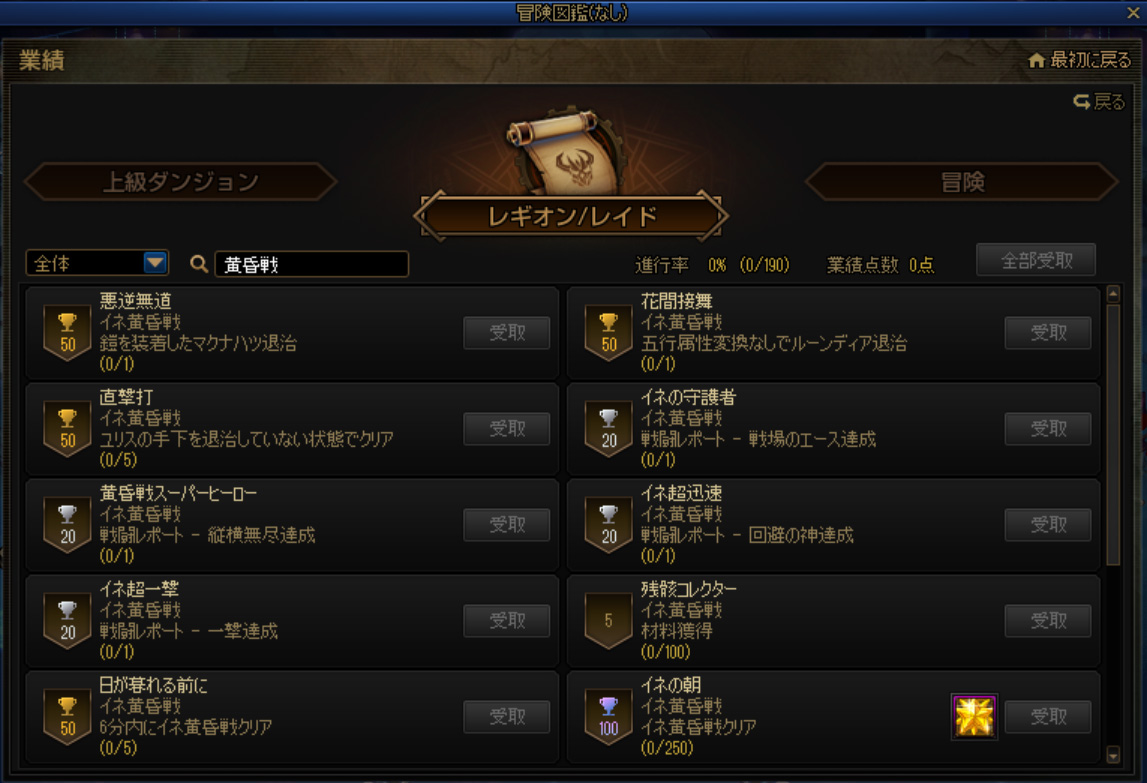1147x783 pixels.
Task: Click the golden star reward item icon
Action: pos(974,716)
